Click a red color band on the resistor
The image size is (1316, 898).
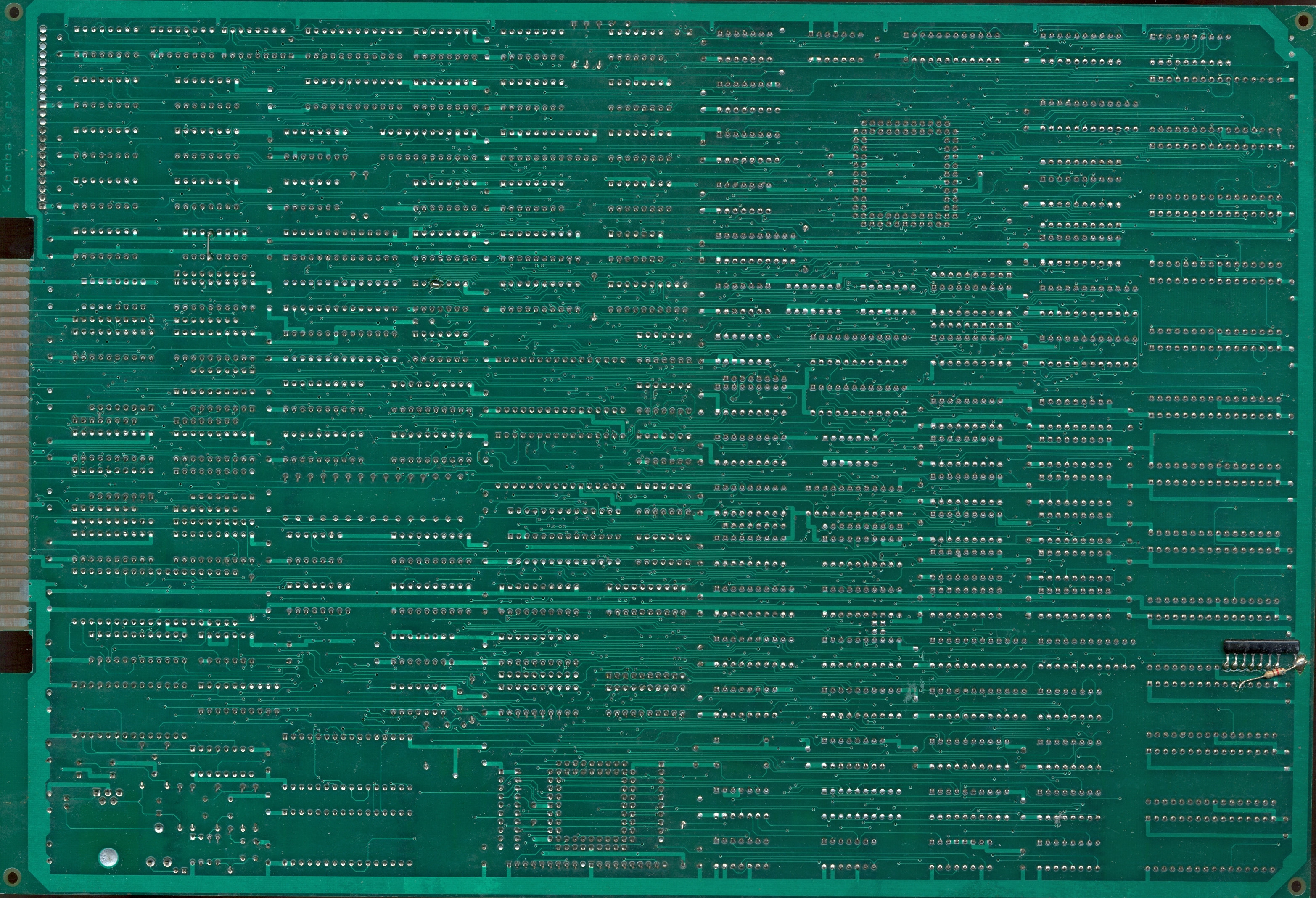[1278, 673]
